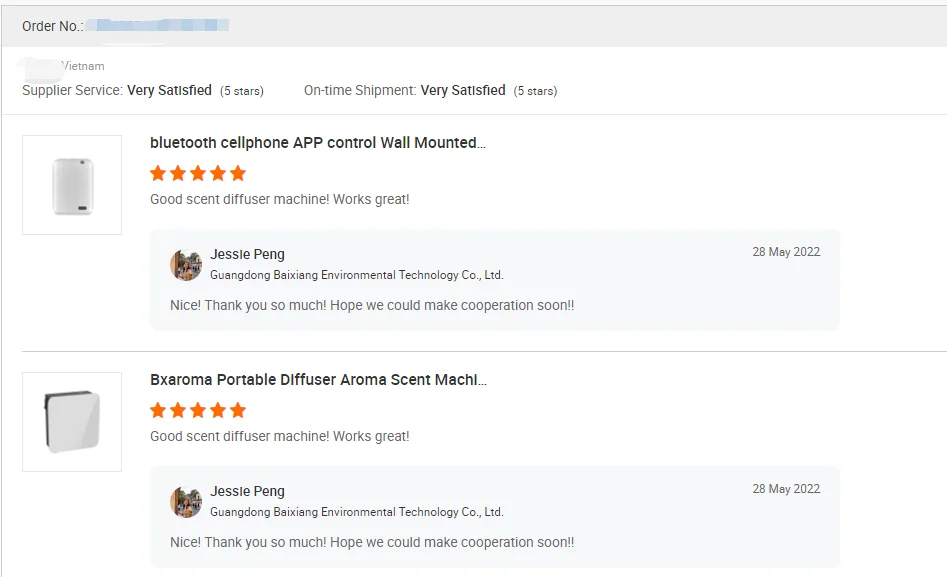This screenshot has width=947, height=577.
Task: Click the 28 May 2022 date on the Bxaroma reply
Action: coord(786,489)
